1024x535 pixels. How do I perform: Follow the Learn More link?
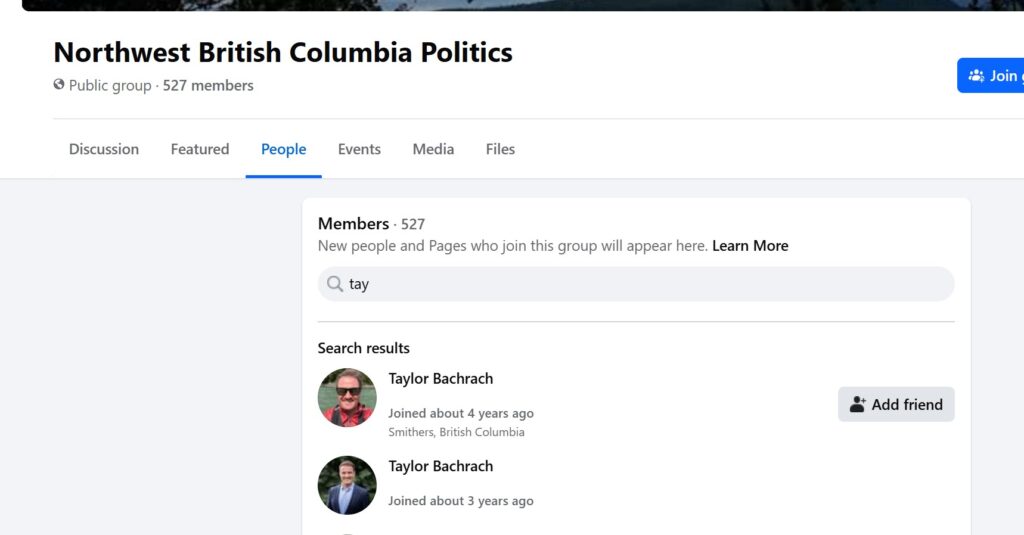click(x=750, y=246)
